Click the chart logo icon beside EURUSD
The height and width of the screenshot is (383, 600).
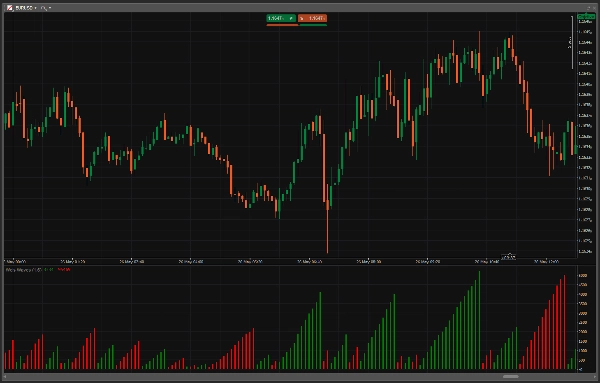point(9,8)
